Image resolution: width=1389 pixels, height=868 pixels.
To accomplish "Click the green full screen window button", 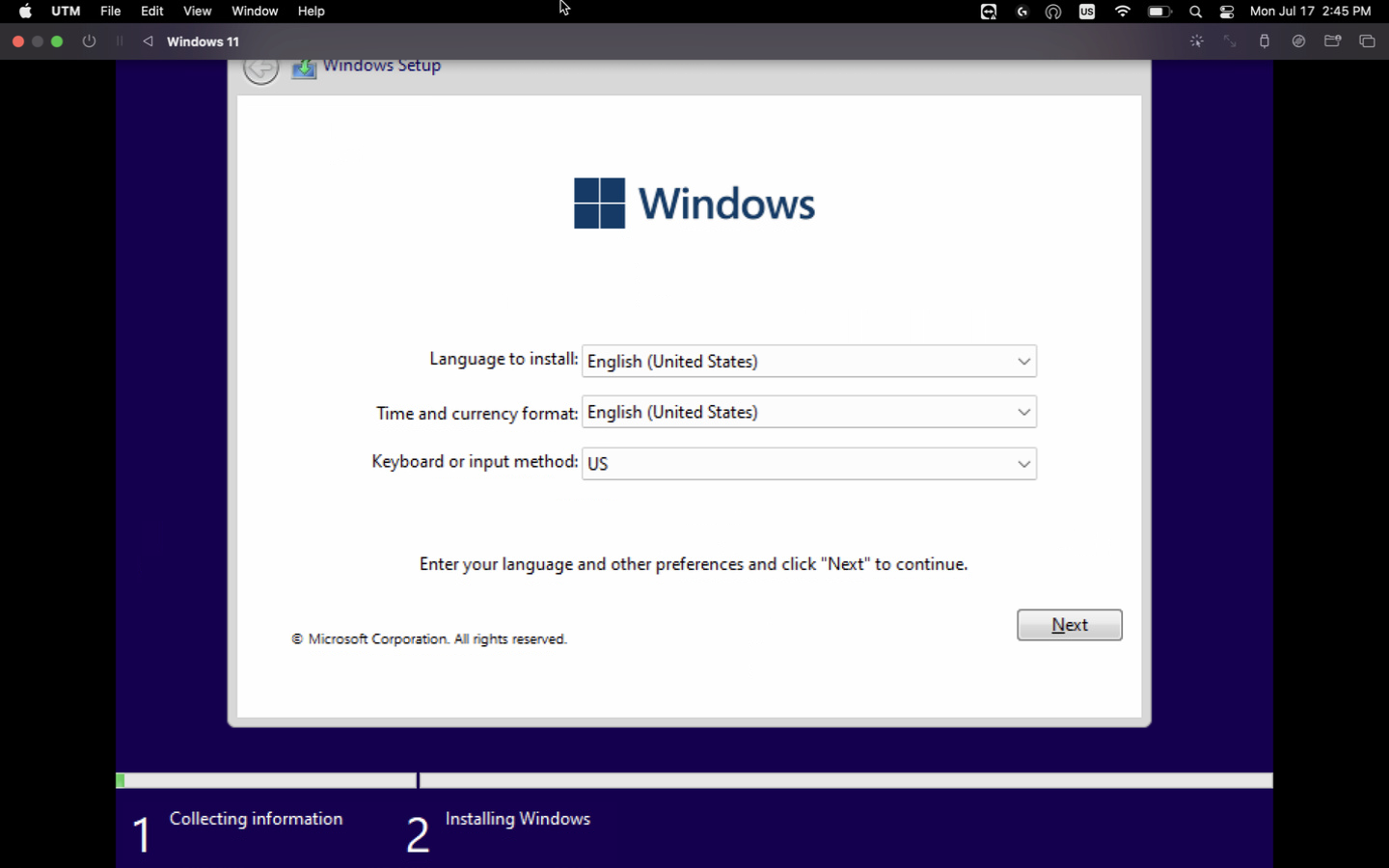I will tap(57, 41).
